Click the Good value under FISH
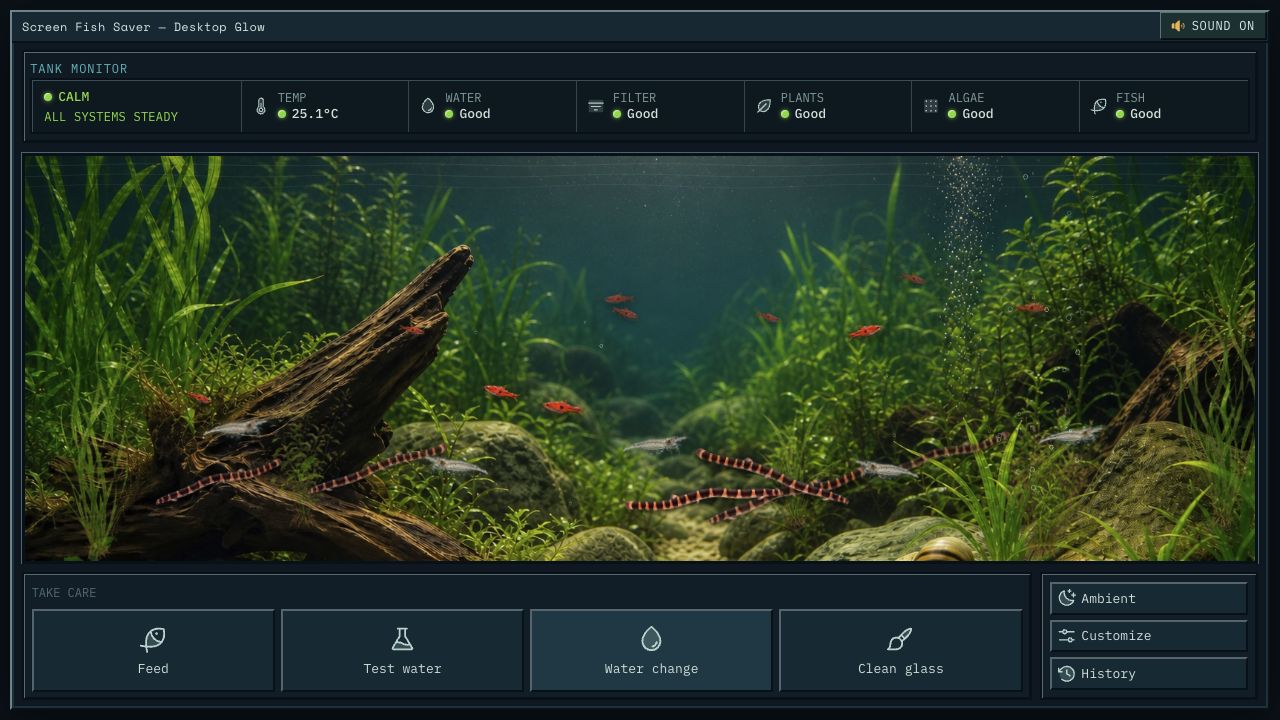 click(x=1145, y=114)
